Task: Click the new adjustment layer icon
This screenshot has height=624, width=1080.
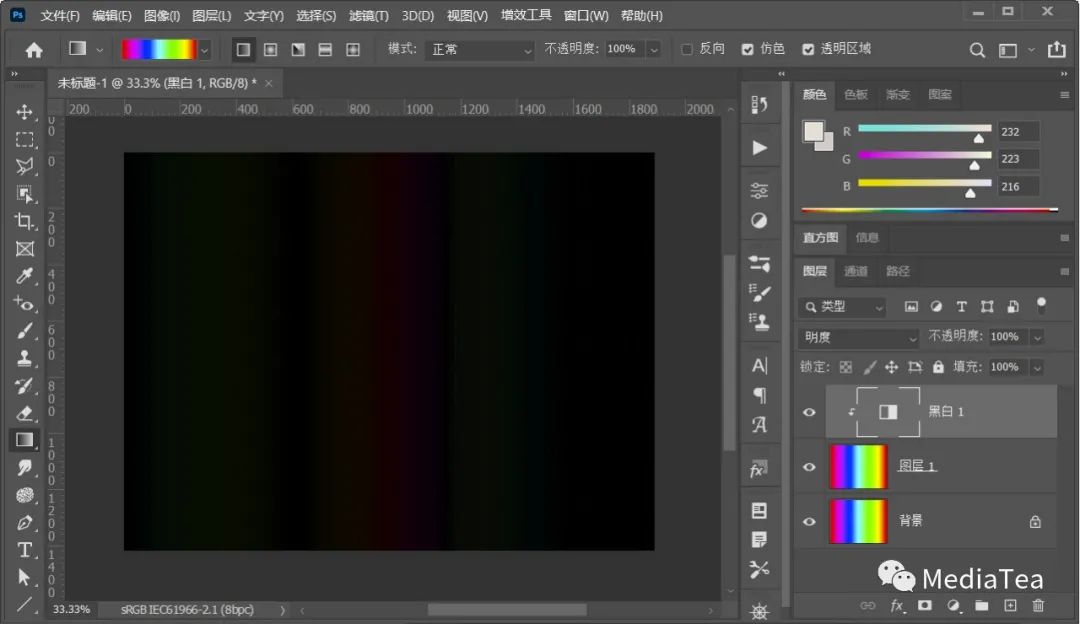Action: 953,605
